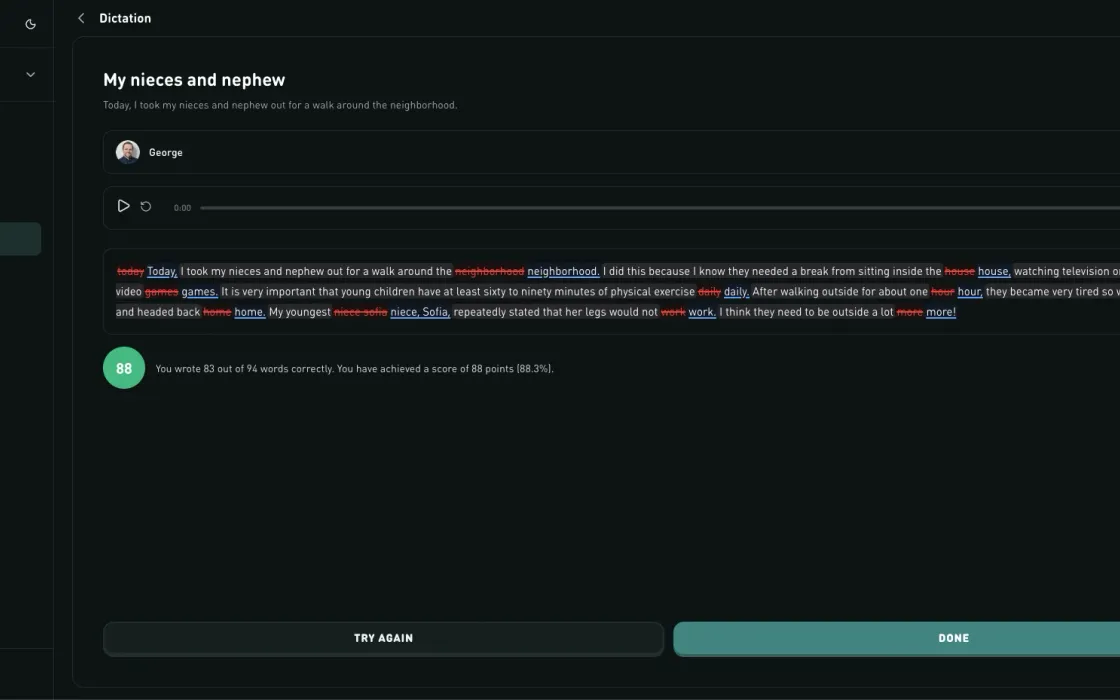Click the corrected word "neighborhood."
Screen dimensions: 1120x700
pos(564,271)
